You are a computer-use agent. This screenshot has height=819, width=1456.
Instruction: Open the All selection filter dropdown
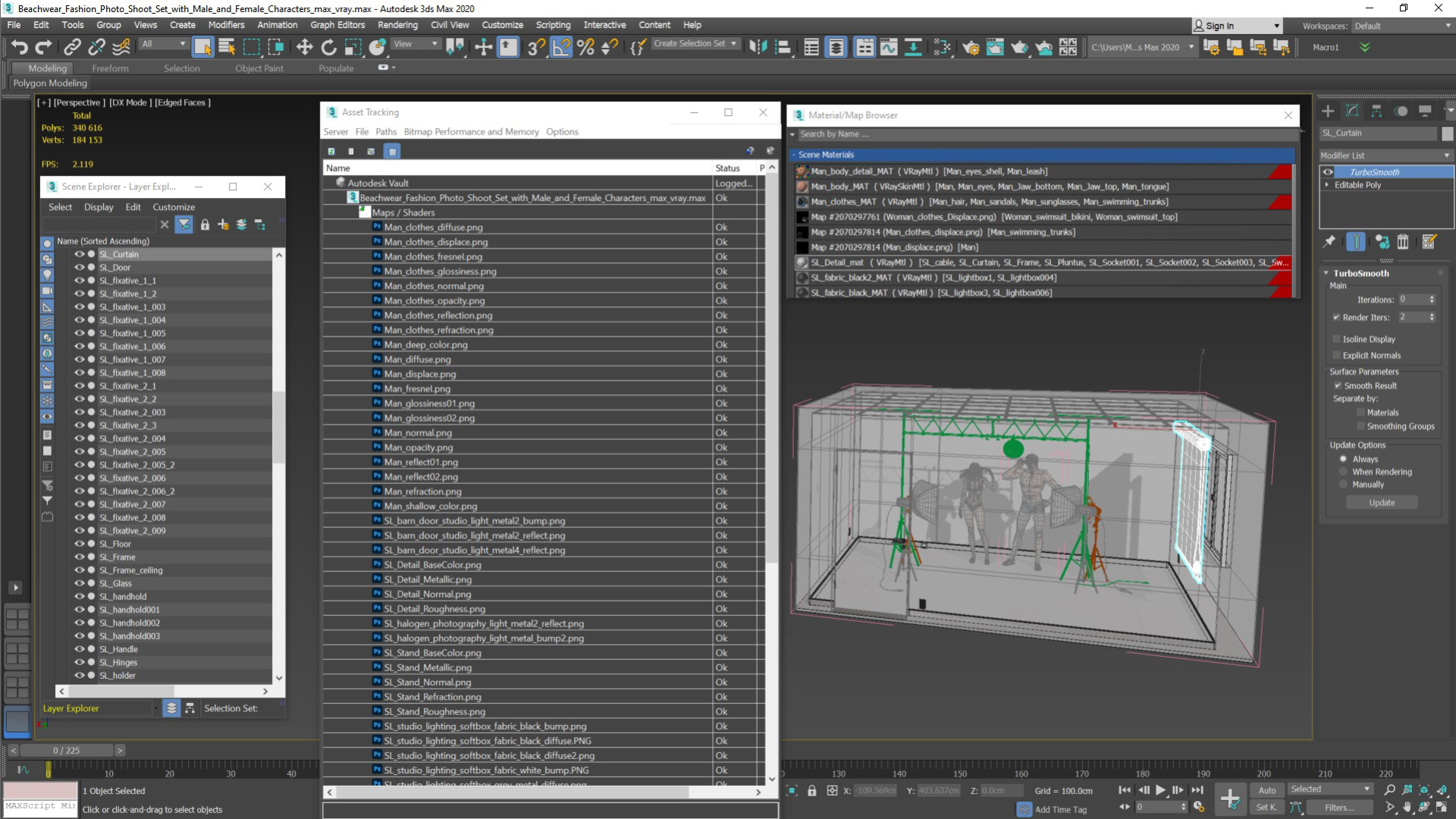163,44
